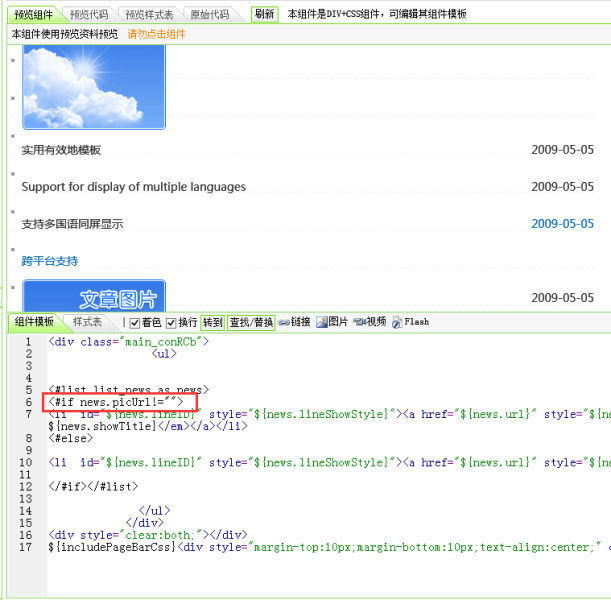Viewport: 611px width, 600px height.
Task: Click the 查找/替换 find and replace button
Action: (x=251, y=322)
